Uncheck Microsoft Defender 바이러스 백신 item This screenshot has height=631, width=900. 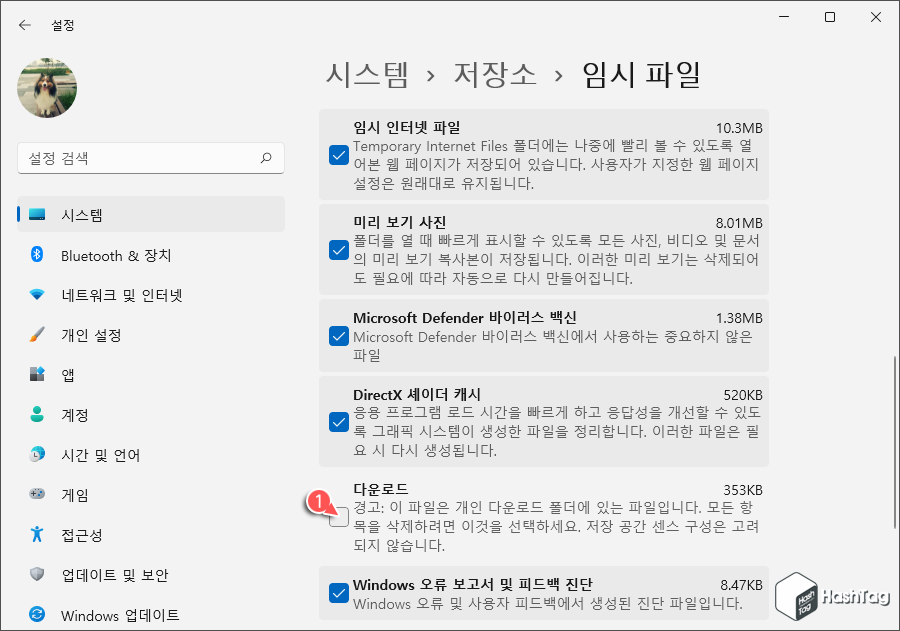point(338,336)
